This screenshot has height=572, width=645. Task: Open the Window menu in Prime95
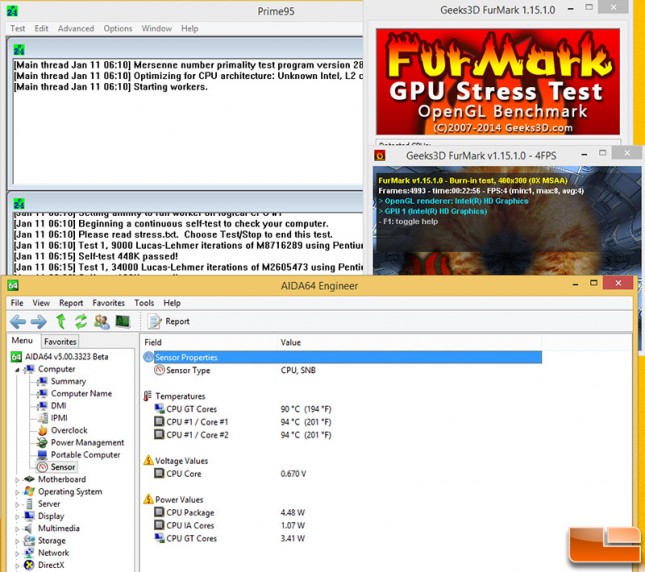(157, 28)
